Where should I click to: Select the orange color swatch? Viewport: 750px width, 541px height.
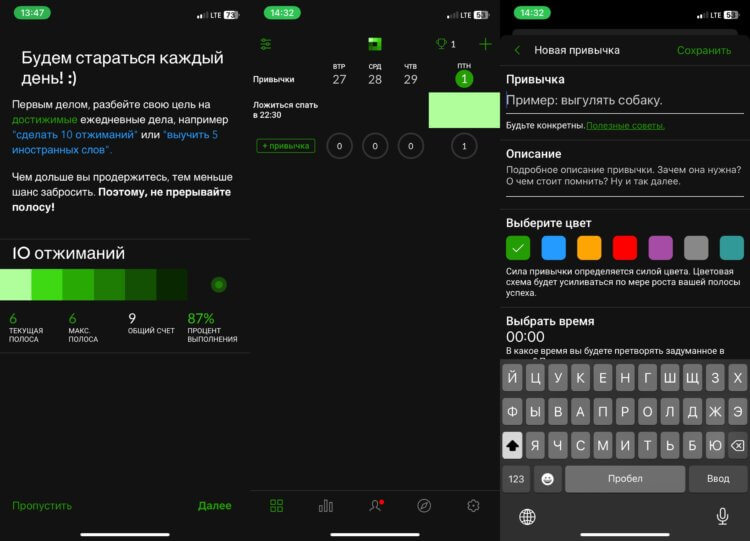point(589,248)
